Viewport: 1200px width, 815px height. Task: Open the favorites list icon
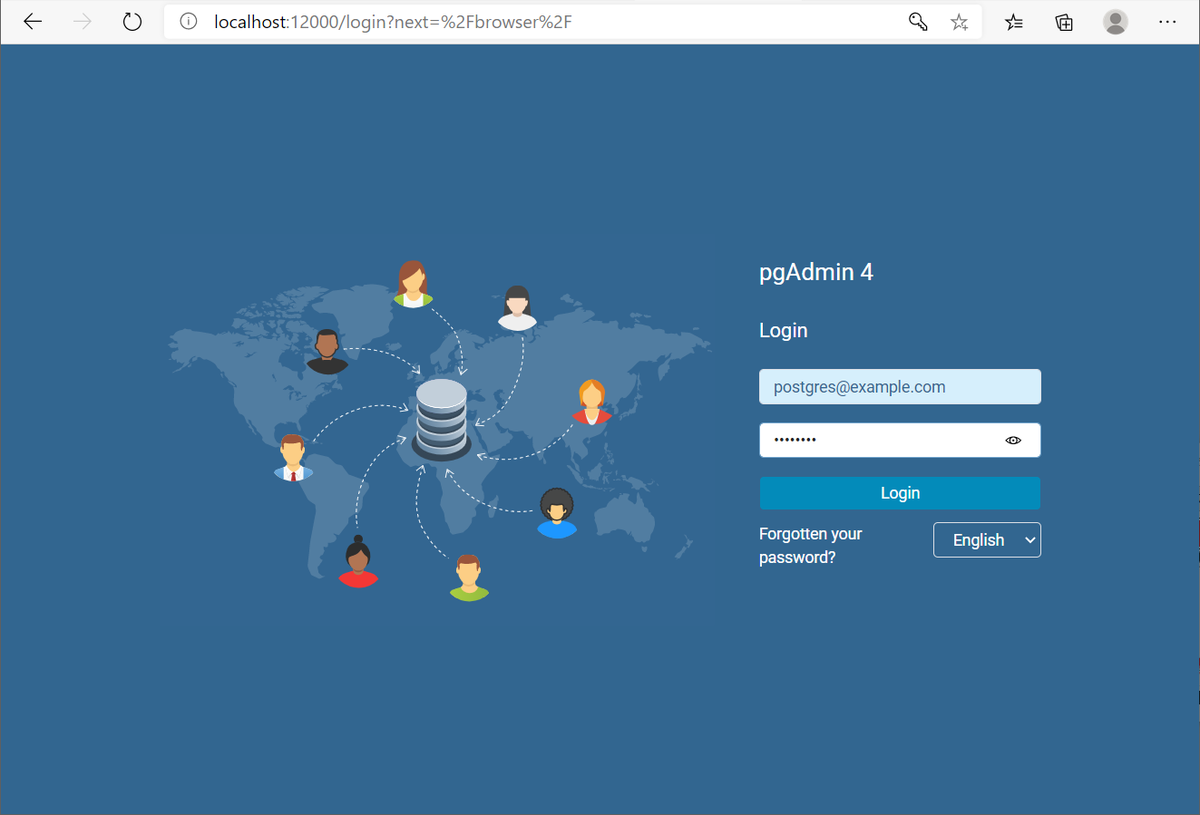(1014, 22)
